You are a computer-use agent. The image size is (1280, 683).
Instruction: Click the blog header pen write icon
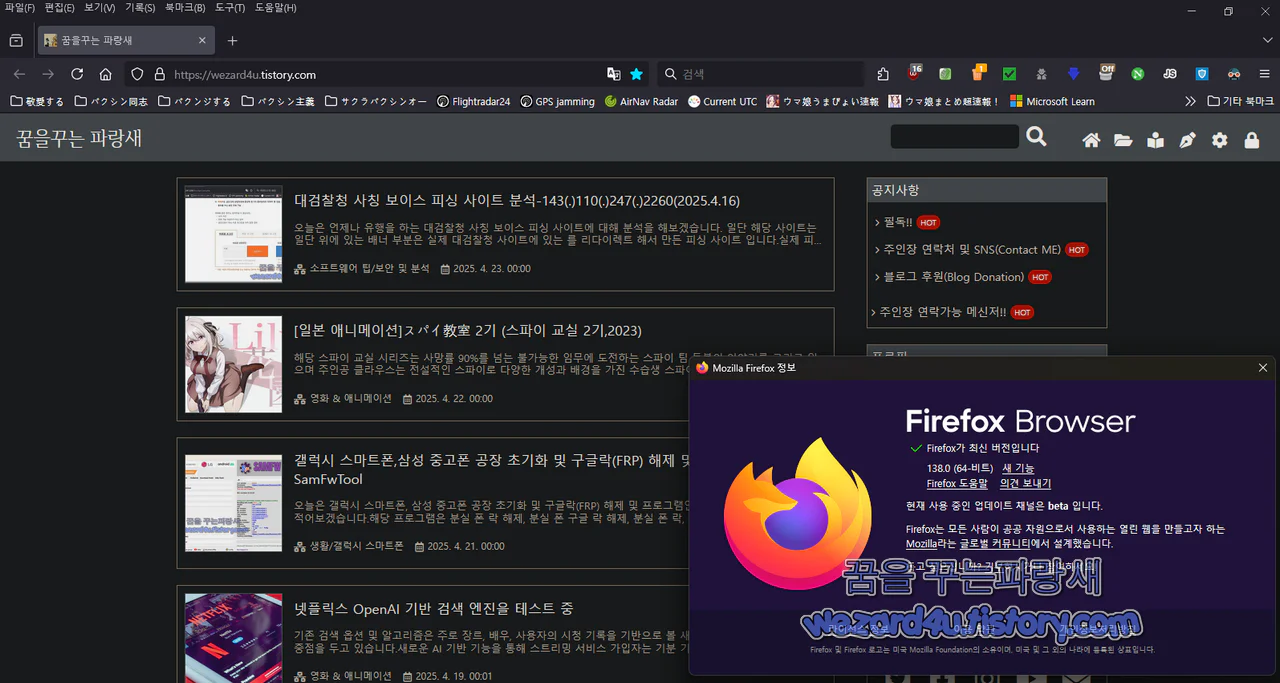pyautogui.click(x=1187, y=141)
